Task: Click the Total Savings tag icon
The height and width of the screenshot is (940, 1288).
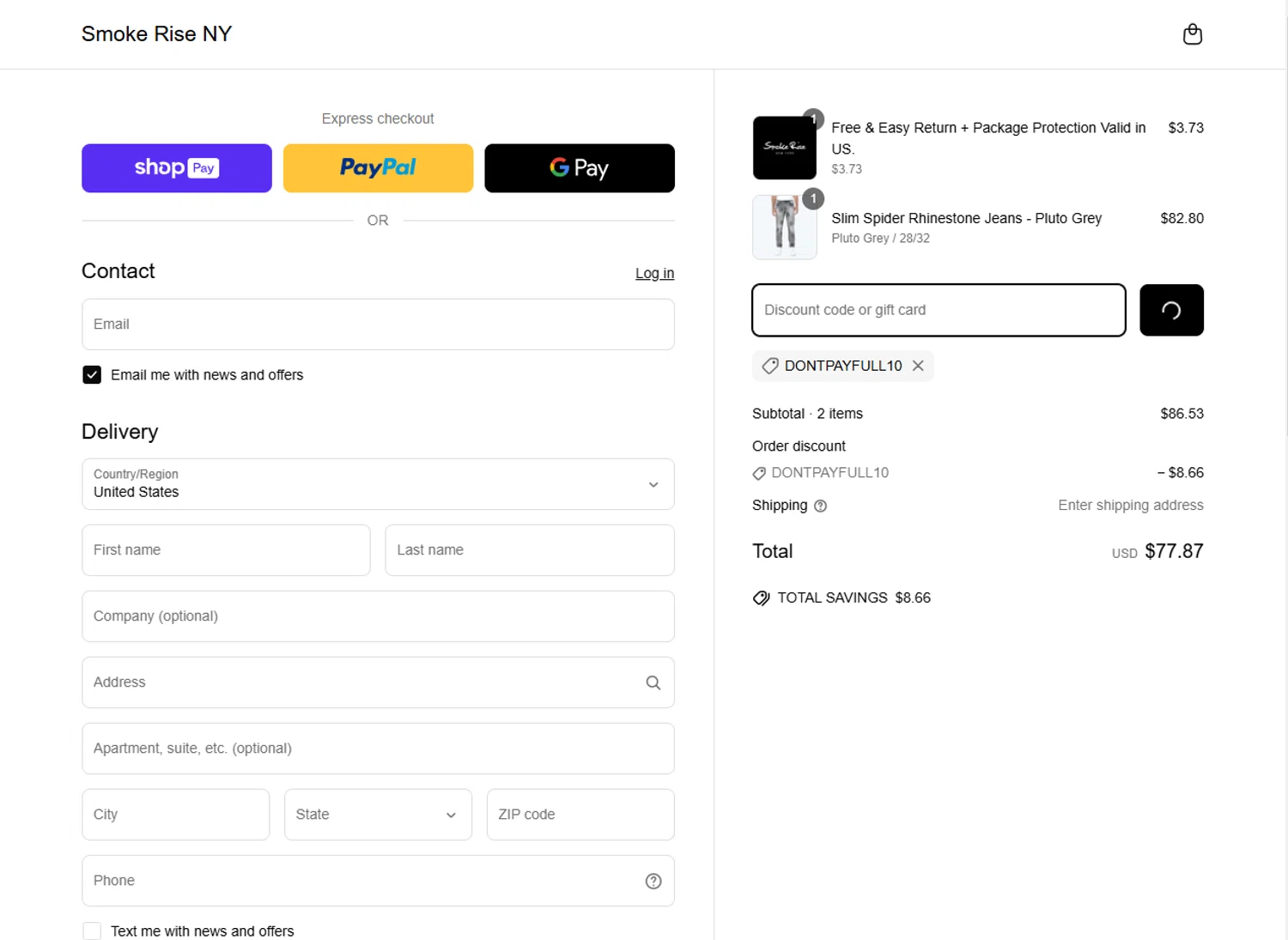Action: 761,598
